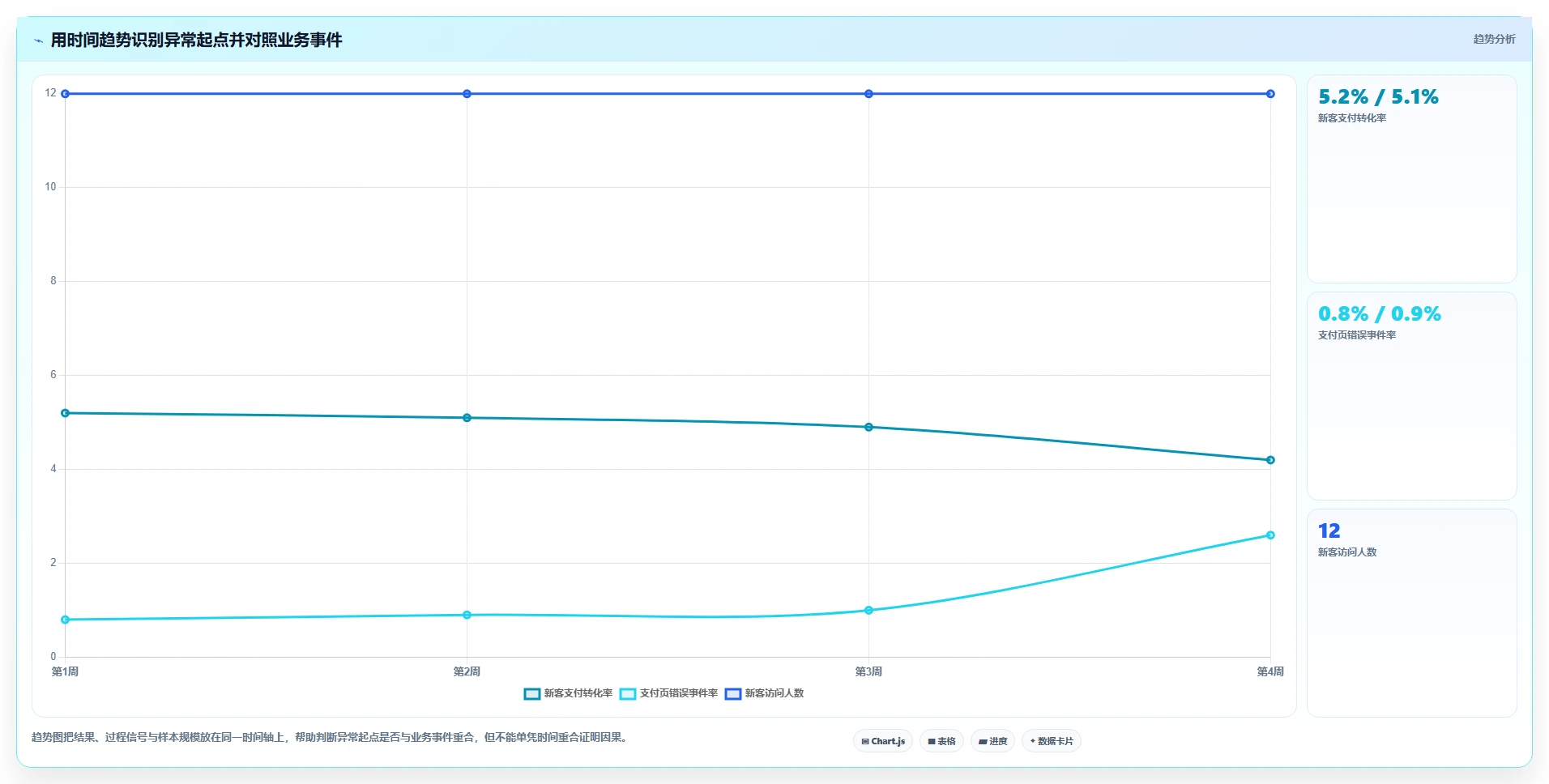Screen dimensions: 1549x784
Task: Click the 第4周 point on error rate line
Action: click(1270, 535)
